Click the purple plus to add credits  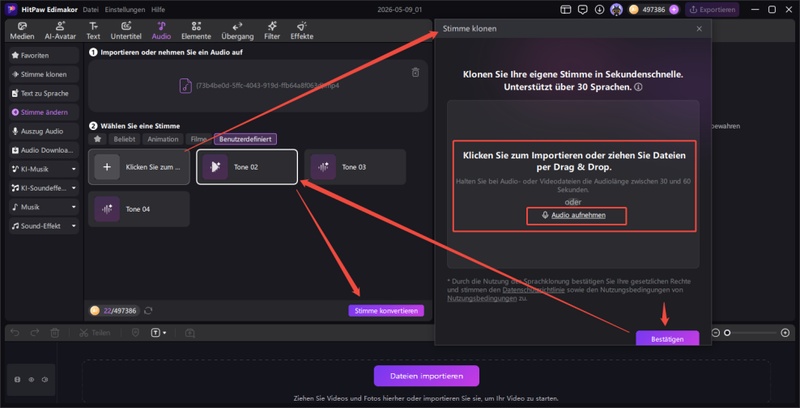[x=674, y=10]
